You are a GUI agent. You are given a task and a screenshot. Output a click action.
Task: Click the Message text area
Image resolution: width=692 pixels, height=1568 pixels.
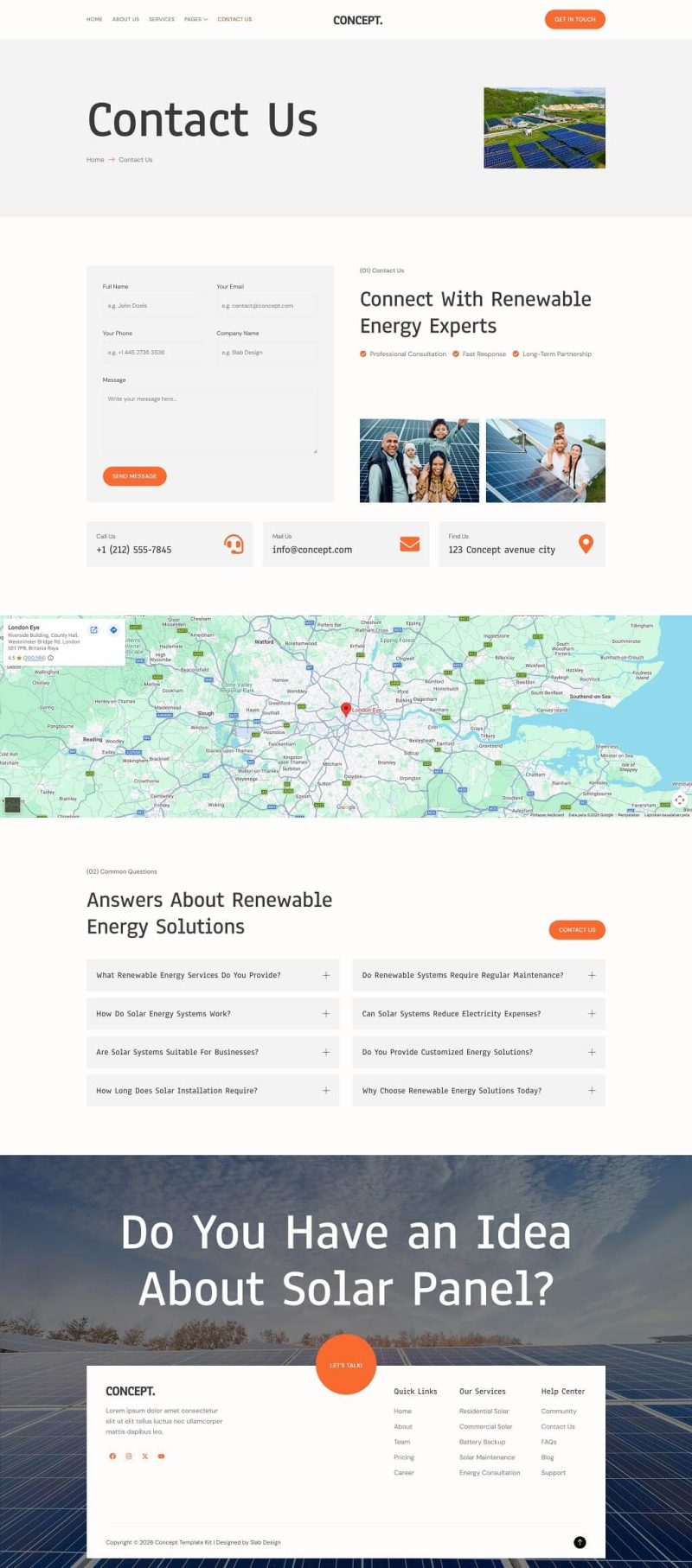pos(210,421)
